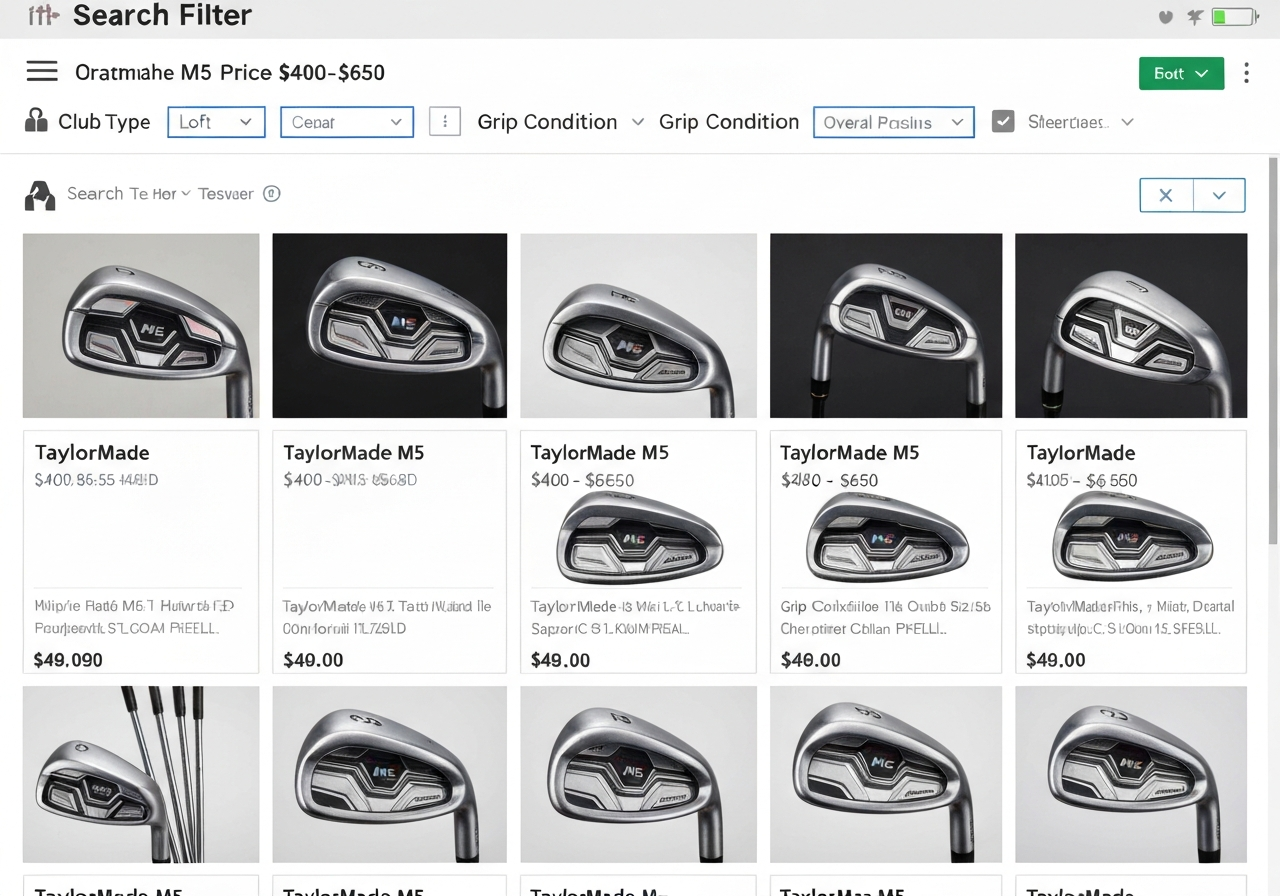Open the TaylorMade M5 listing priced $400 - $6650

(638, 552)
